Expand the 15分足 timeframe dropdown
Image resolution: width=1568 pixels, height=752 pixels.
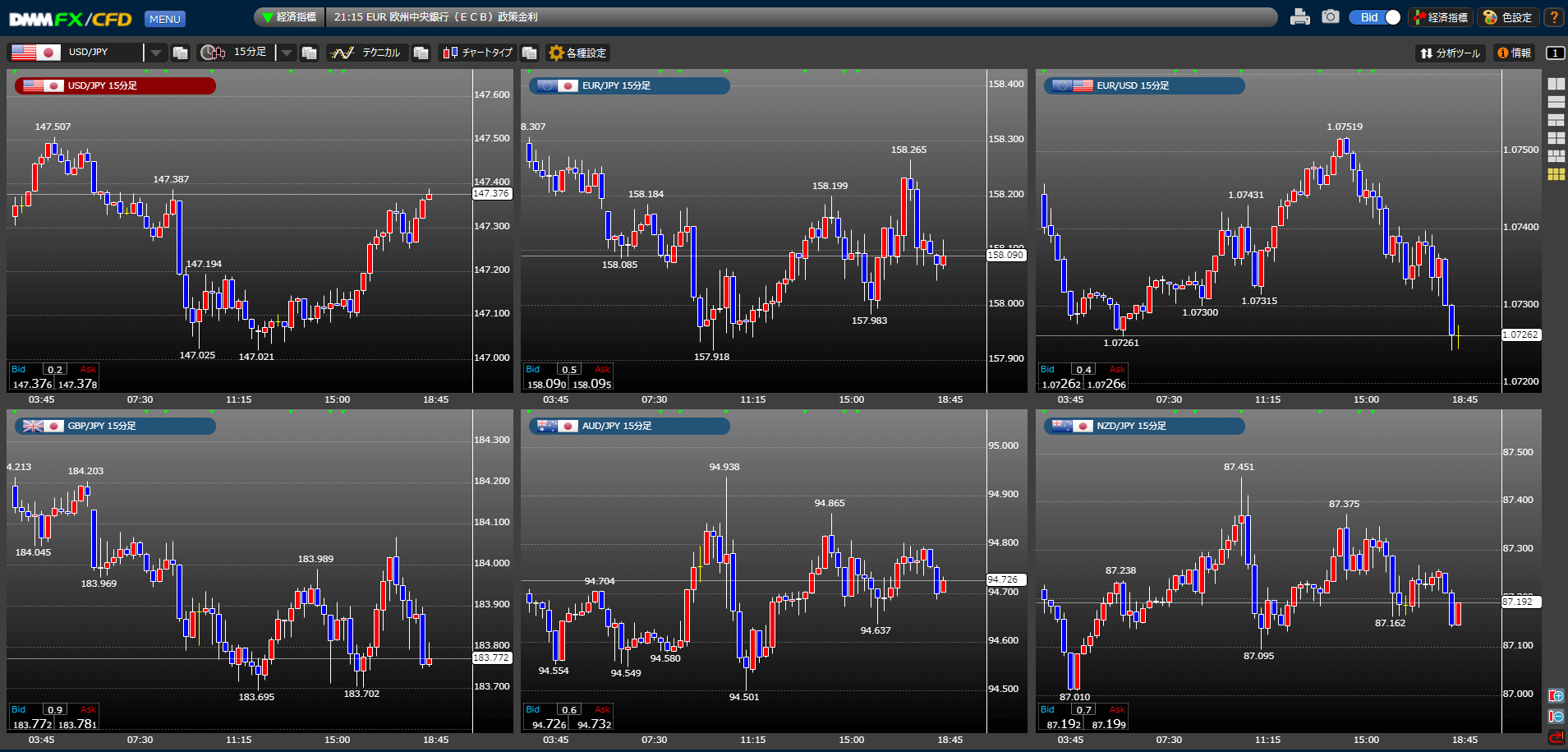click(286, 53)
